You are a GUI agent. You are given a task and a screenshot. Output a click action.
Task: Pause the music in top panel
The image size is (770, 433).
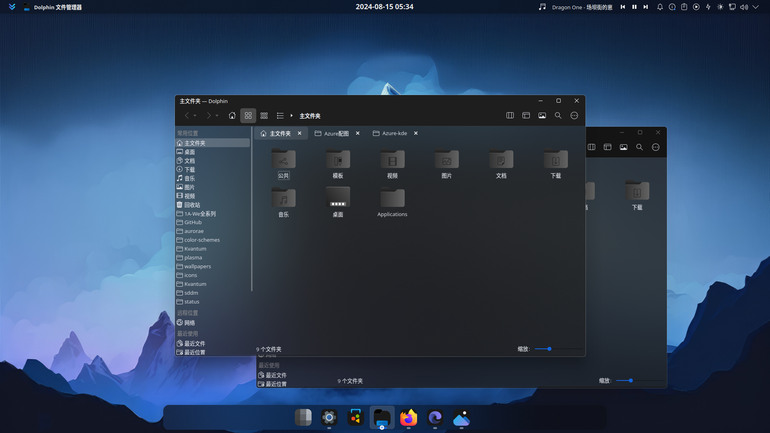[x=634, y=7]
